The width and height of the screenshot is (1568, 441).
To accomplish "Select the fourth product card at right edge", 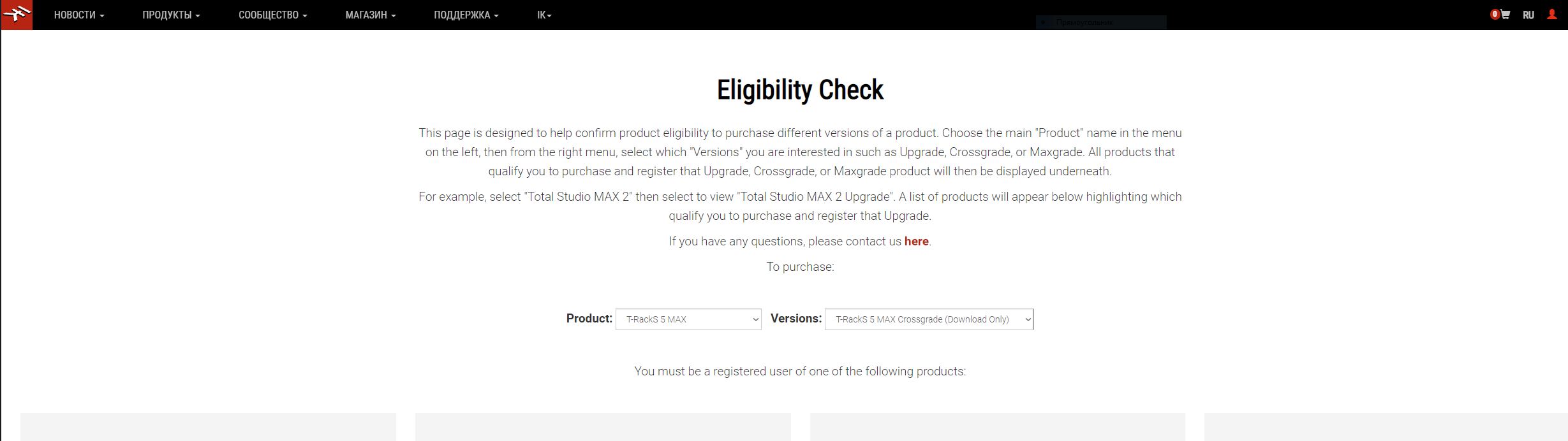I will click(1386, 427).
